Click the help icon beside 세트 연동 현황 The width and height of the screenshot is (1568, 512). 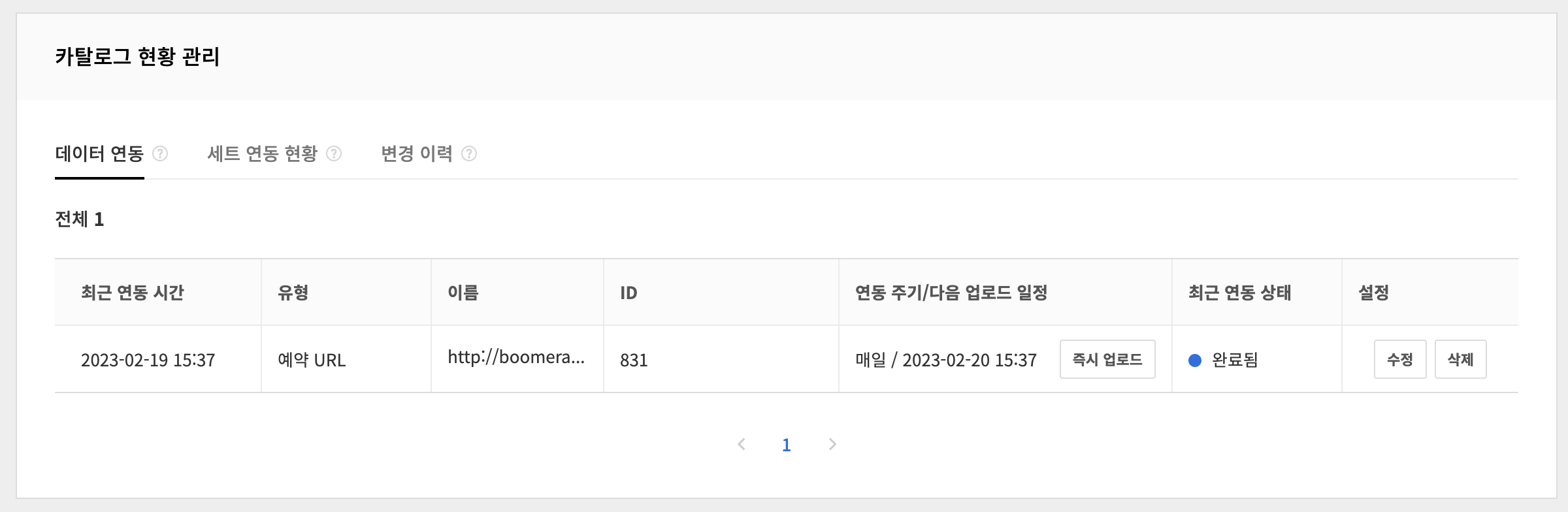coord(334,153)
